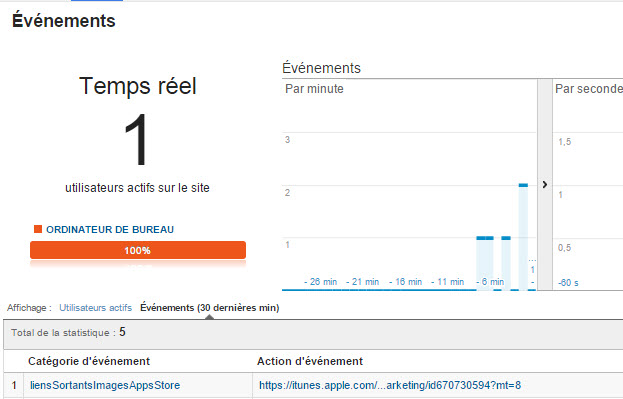Open the itunes.apple.com event action link
This screenshot has height=399, width=623.
[x=390, y=385]
